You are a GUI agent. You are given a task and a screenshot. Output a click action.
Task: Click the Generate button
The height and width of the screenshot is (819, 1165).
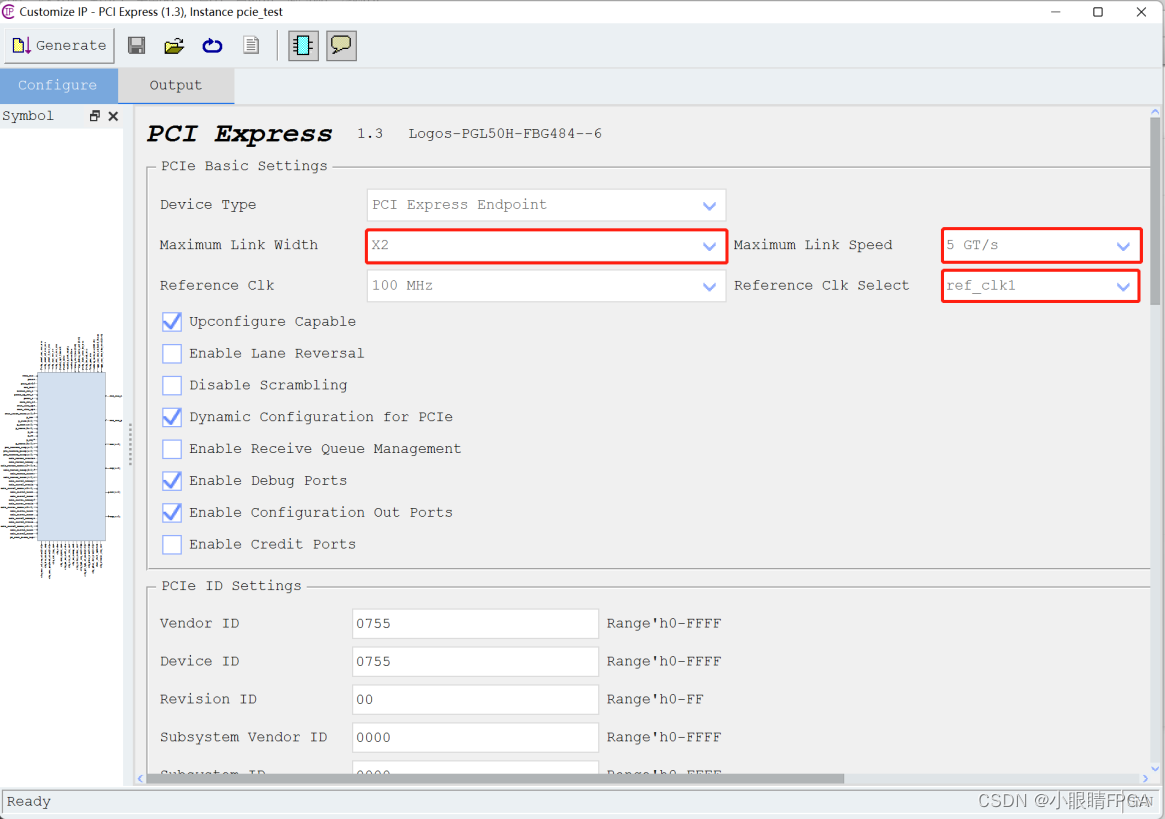(x=59, y=45)
